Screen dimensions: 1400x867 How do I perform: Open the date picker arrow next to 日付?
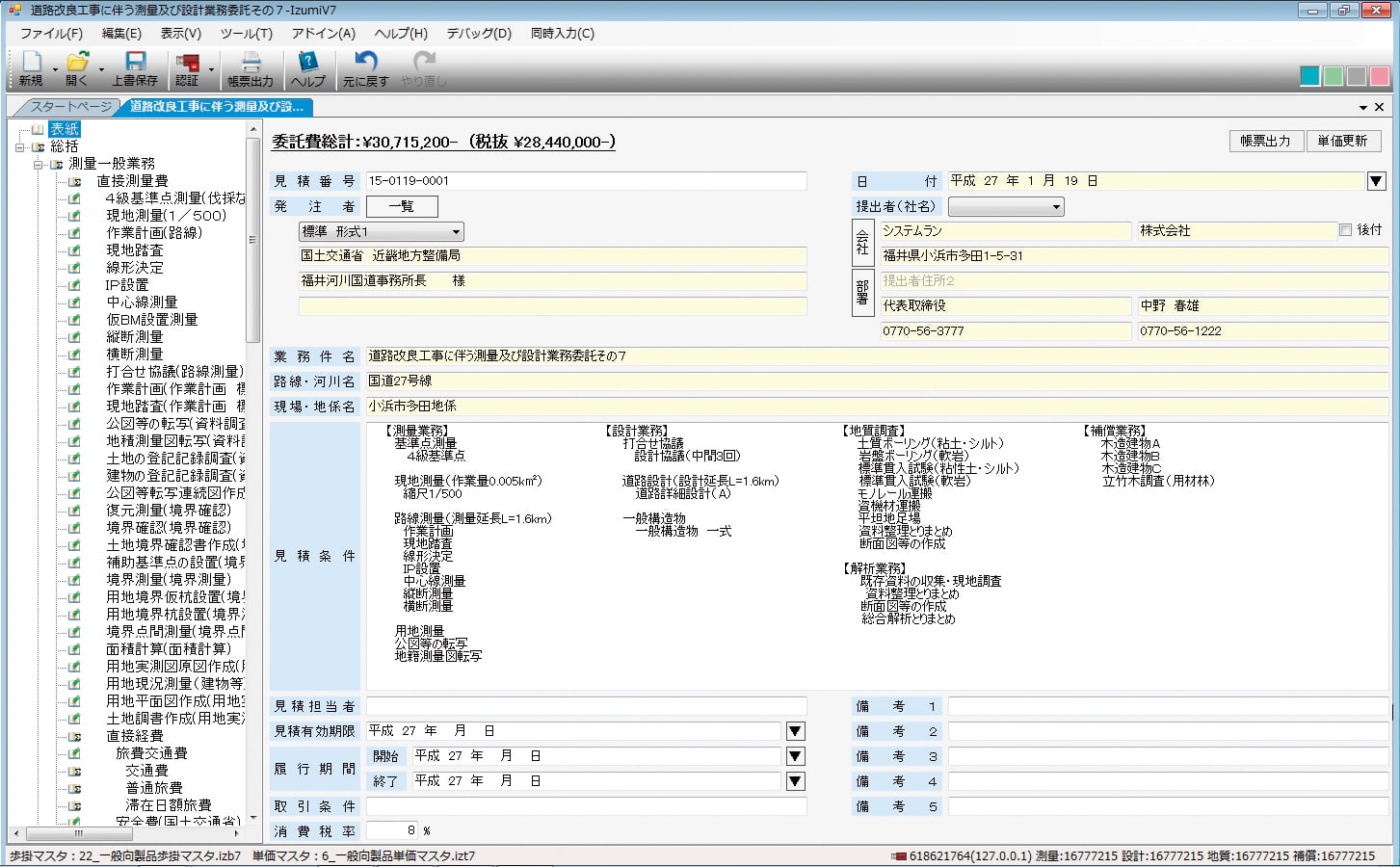tap(1376, 180)
